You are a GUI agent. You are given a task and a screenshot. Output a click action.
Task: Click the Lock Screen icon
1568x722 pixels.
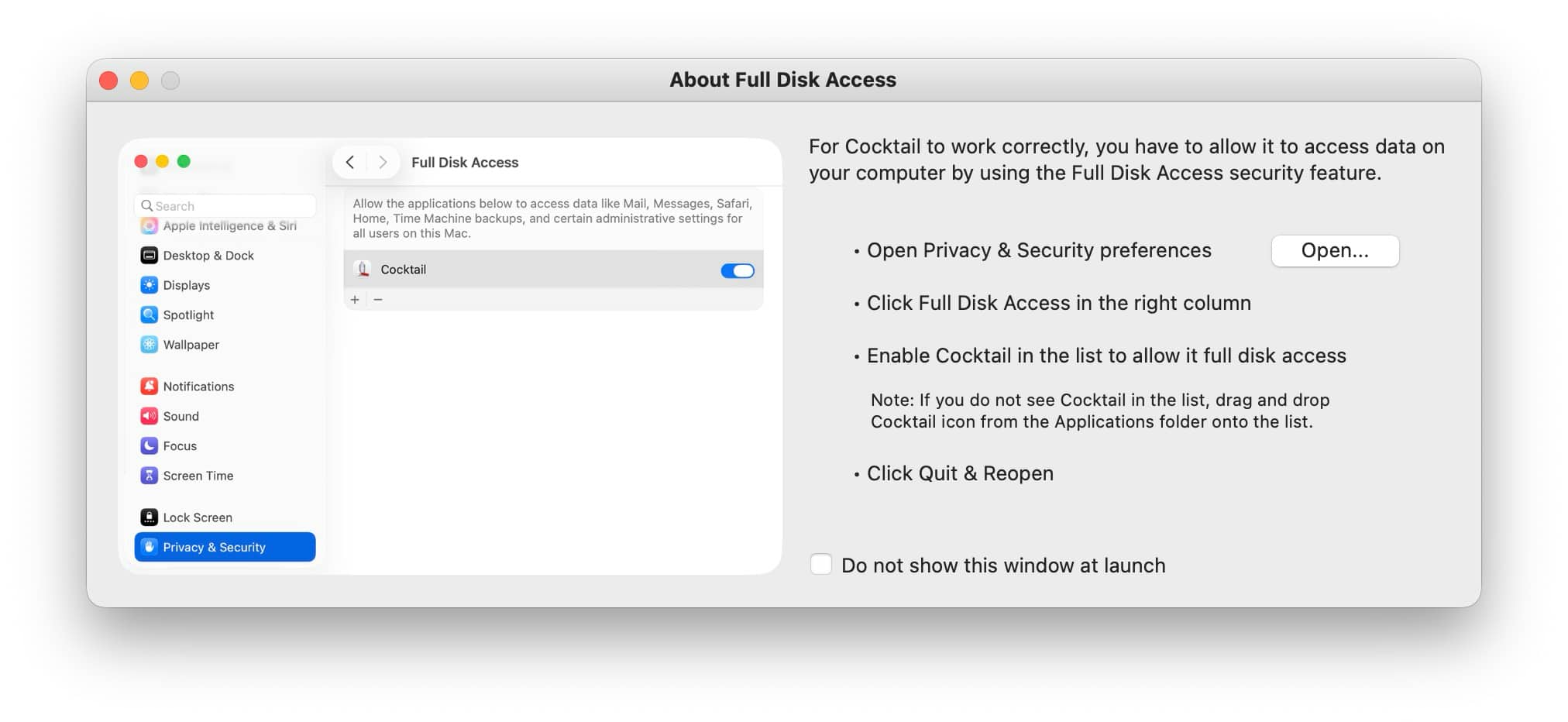149,517
